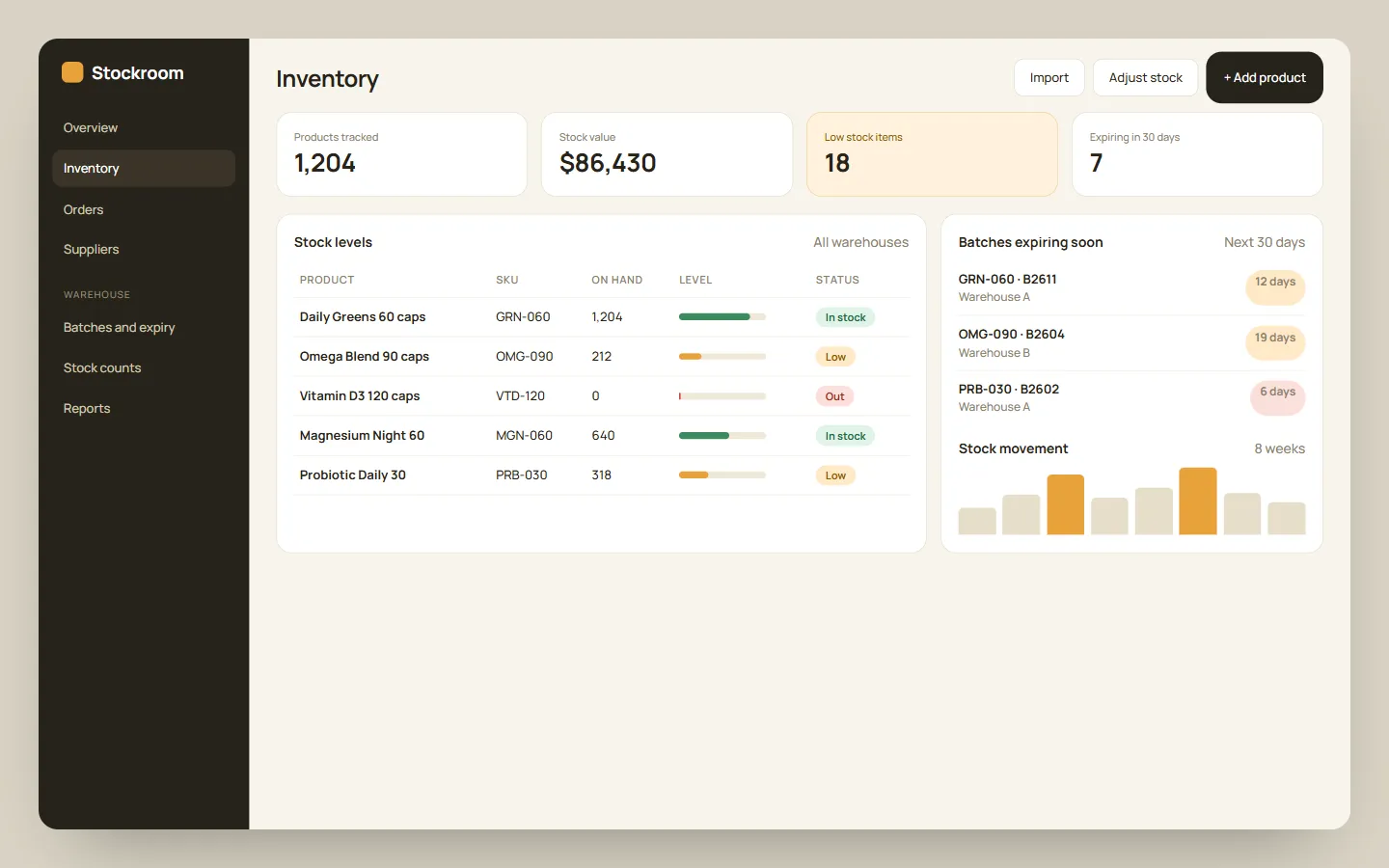Click the first bar in Stock movement
This screenshot has height=868, width=1389.
(977, 521)
